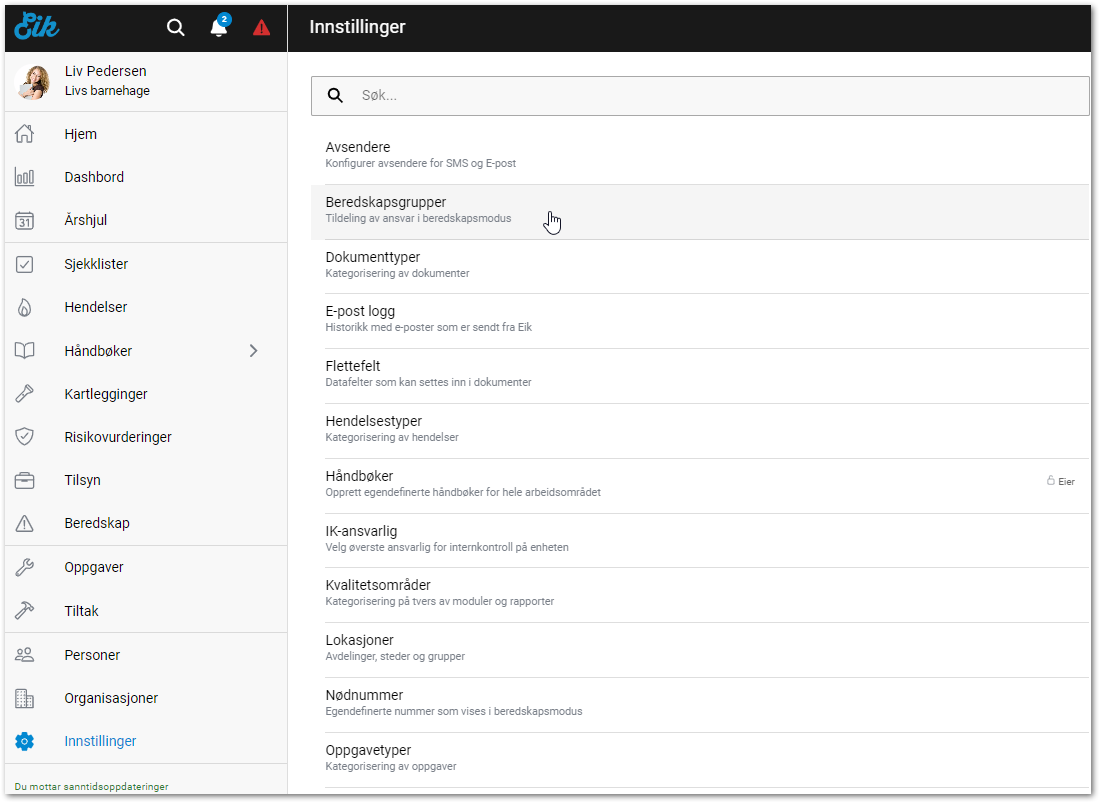Expand the Håndbøker submenu chevron

pyautogui.click(x=253, y=351)
